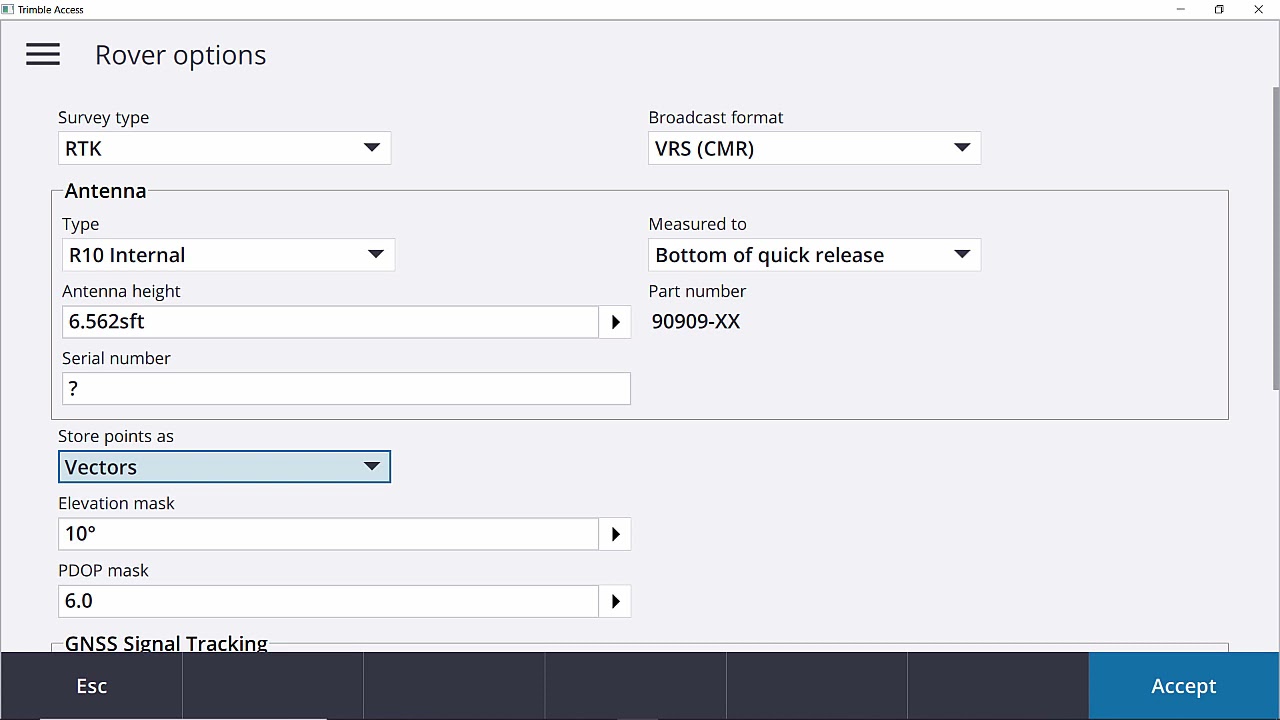Open the hamburger main menu
1280x720 pixels.
[x=43, y=55]
